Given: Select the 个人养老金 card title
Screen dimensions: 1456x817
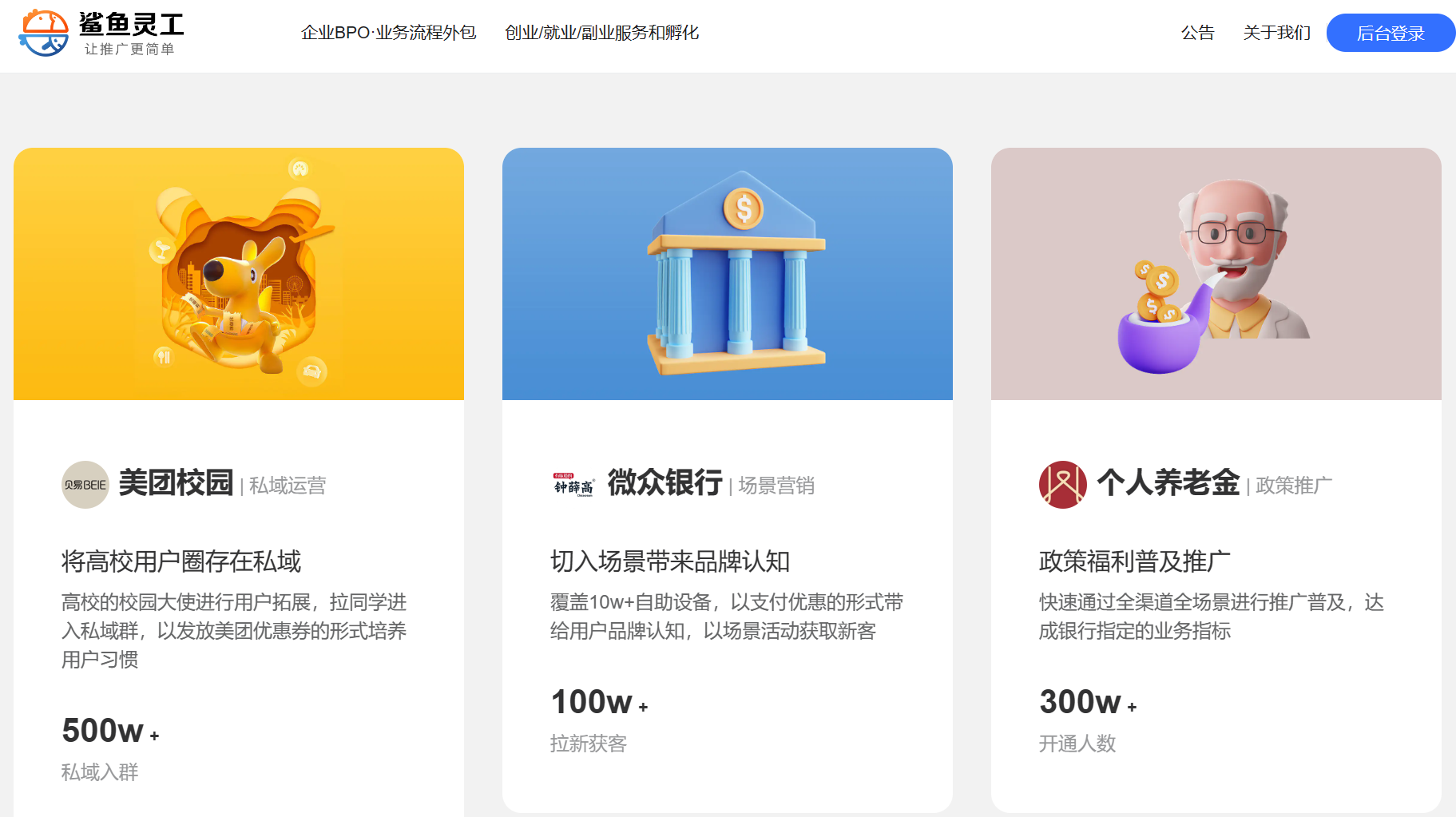Looking at the screenshot, I should pyautogui.click(x=1168, y=483).
